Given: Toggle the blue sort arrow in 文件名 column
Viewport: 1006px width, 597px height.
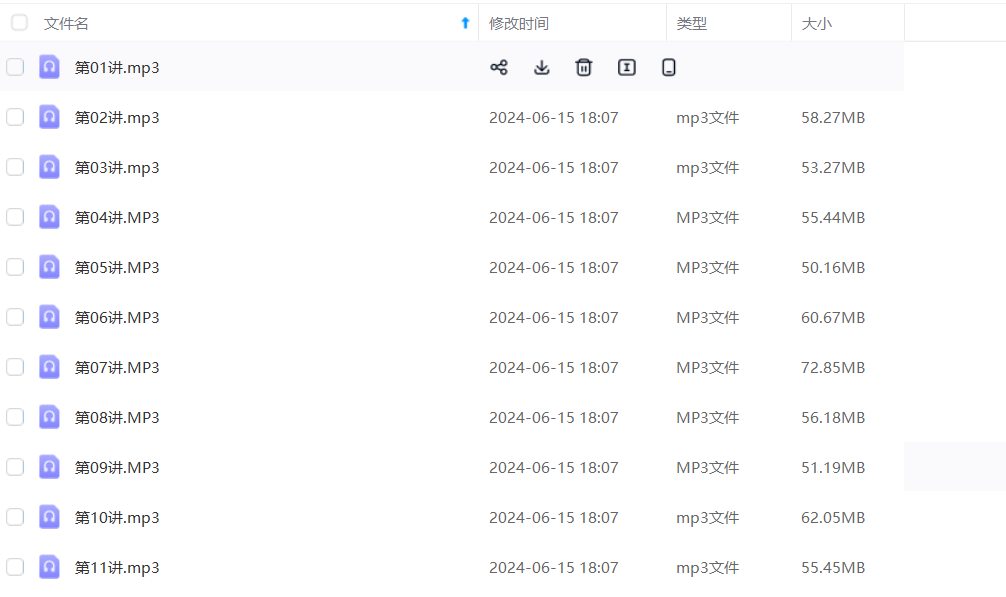Looking at the screenshot, I should click(x=465, y=23).
